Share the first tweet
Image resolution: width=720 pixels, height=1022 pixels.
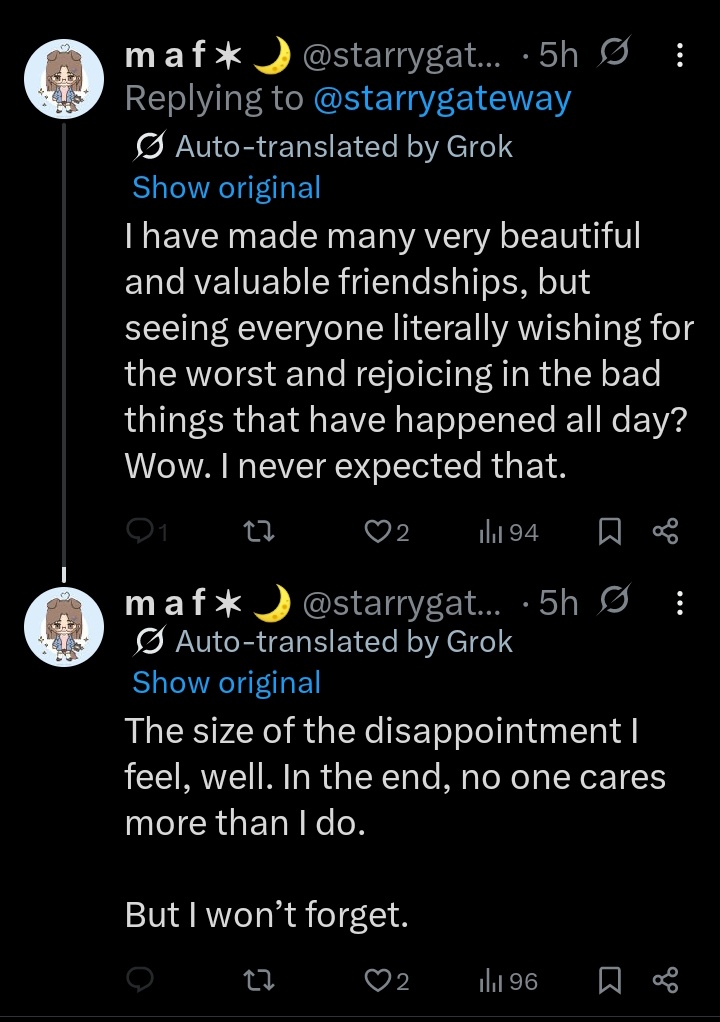665,532
